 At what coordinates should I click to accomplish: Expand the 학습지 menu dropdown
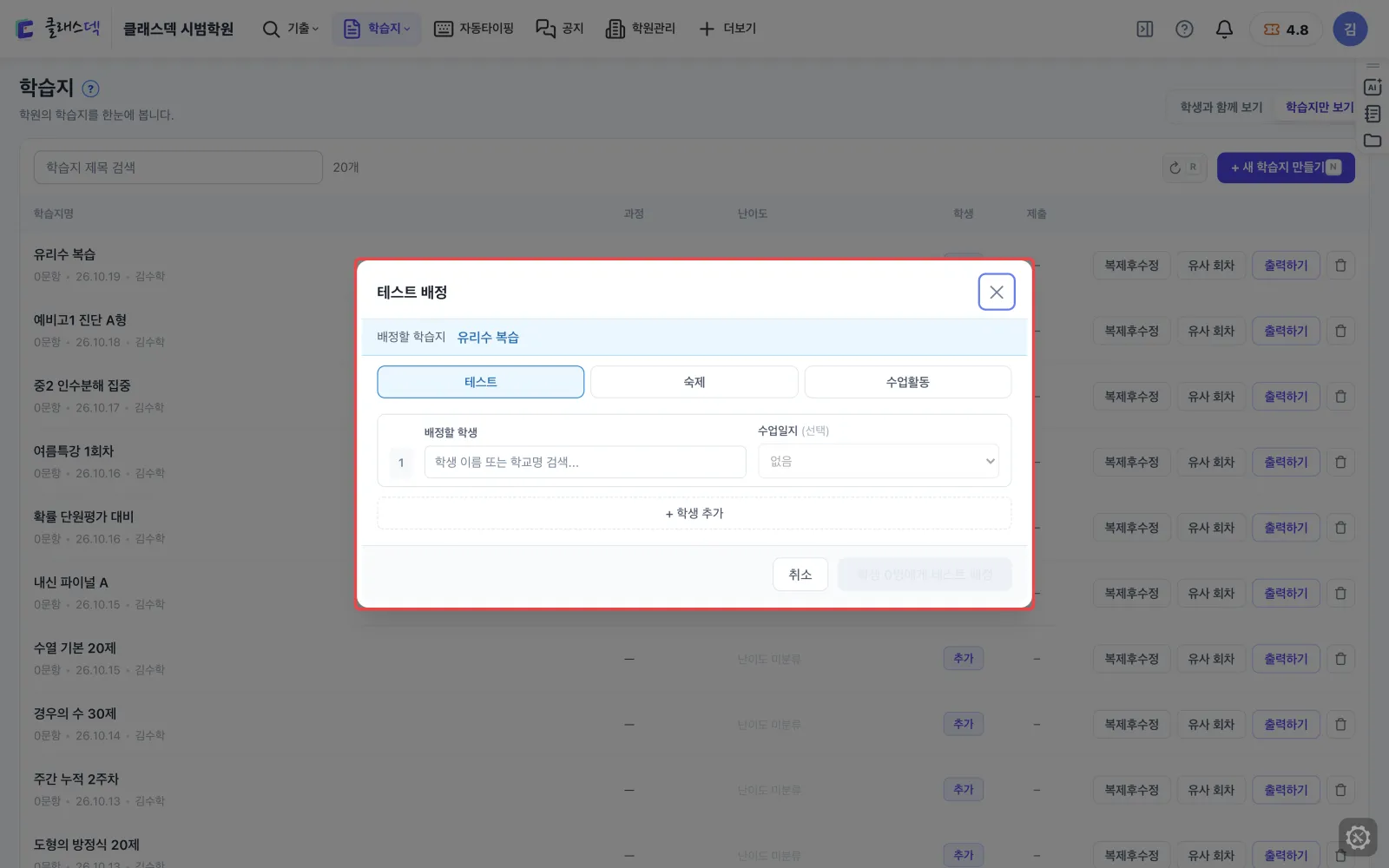point(376,30)
